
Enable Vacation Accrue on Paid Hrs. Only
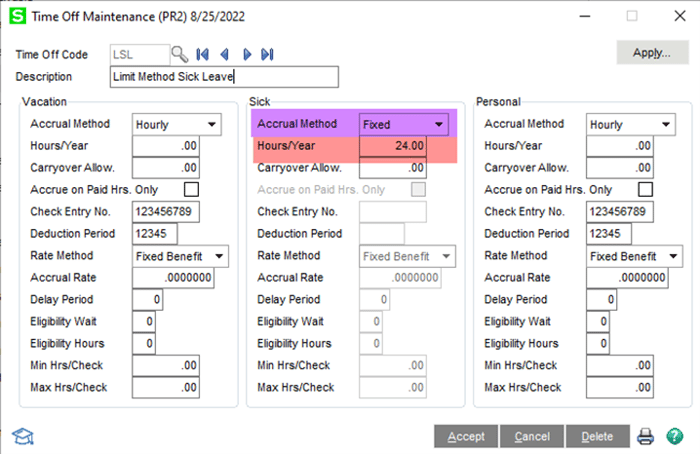tap(191, 189)
